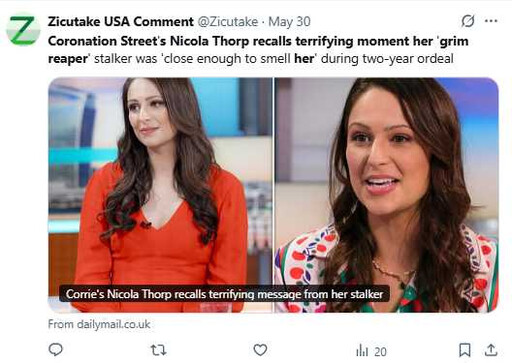Follow the From dailymail.co.uk link
Screen dimensions: 512x363
coord(99,324)
